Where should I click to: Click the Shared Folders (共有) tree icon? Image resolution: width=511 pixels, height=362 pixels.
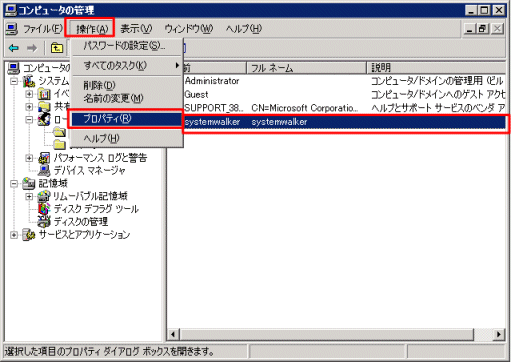(x=44, y=107)
